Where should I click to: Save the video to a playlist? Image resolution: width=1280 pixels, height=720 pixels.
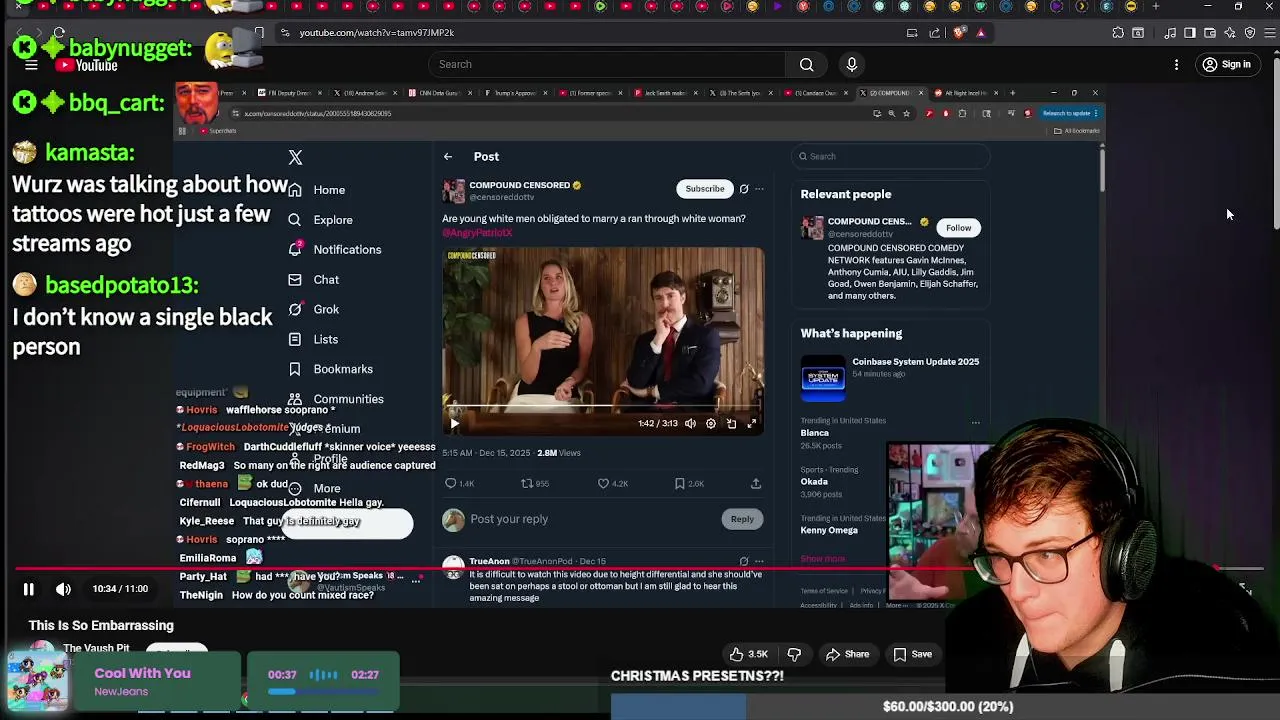pos(912,654)
